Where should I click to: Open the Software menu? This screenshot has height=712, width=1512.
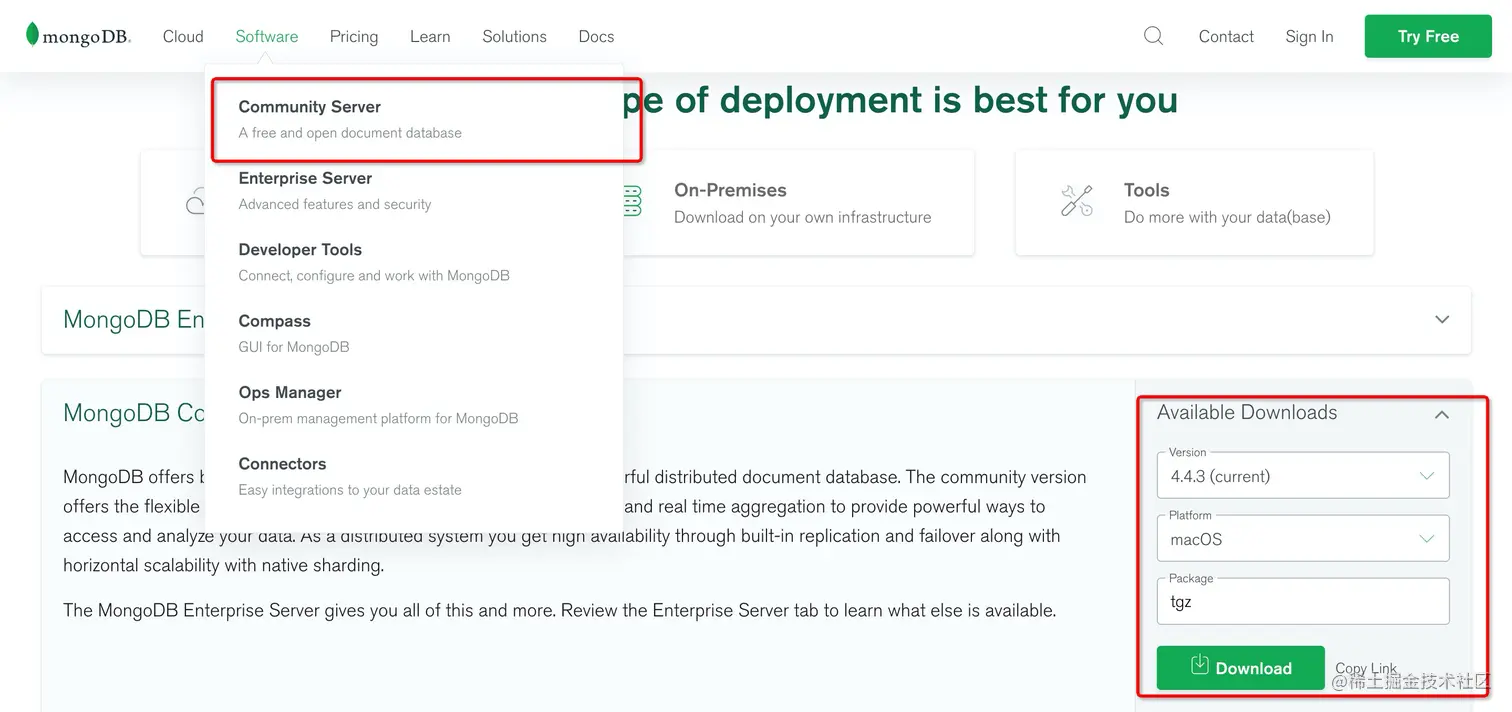coord(267,36)
